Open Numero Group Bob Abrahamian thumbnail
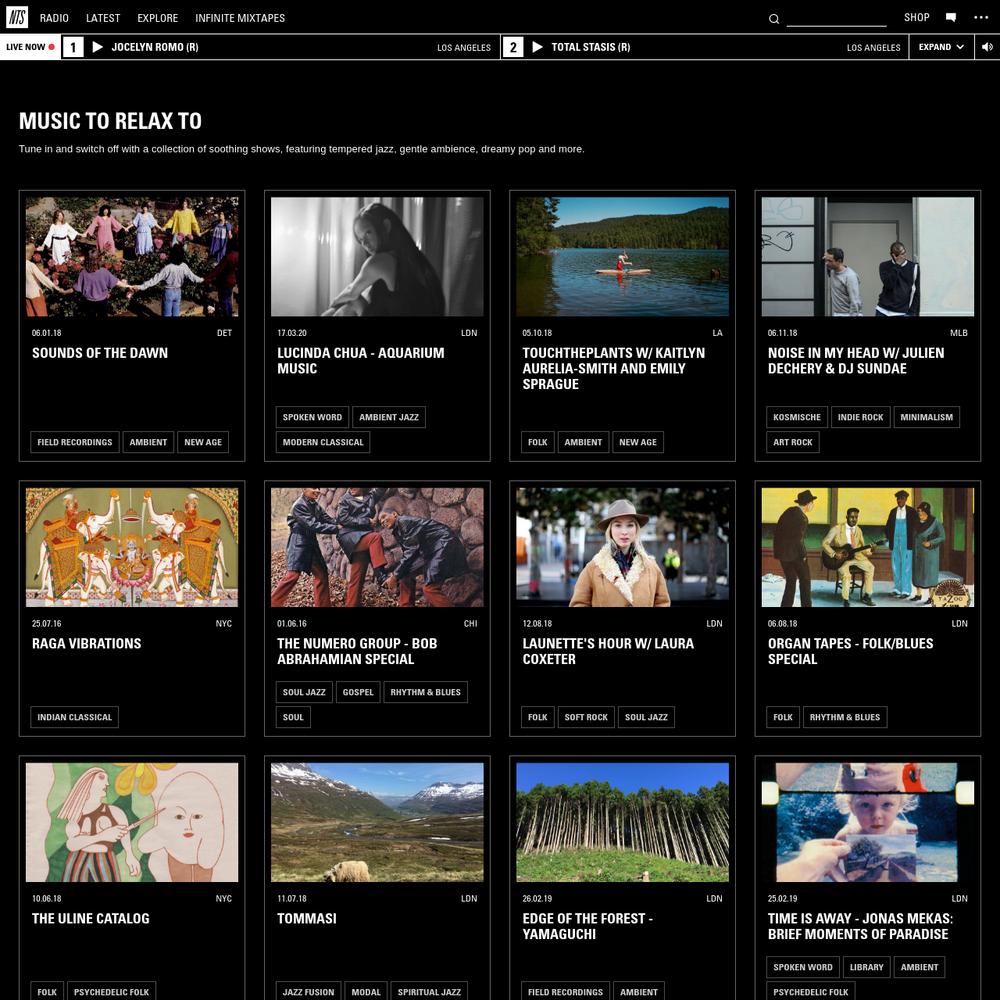The image size is (1000, 1000). pyautogui.click(x=377, y=547)
